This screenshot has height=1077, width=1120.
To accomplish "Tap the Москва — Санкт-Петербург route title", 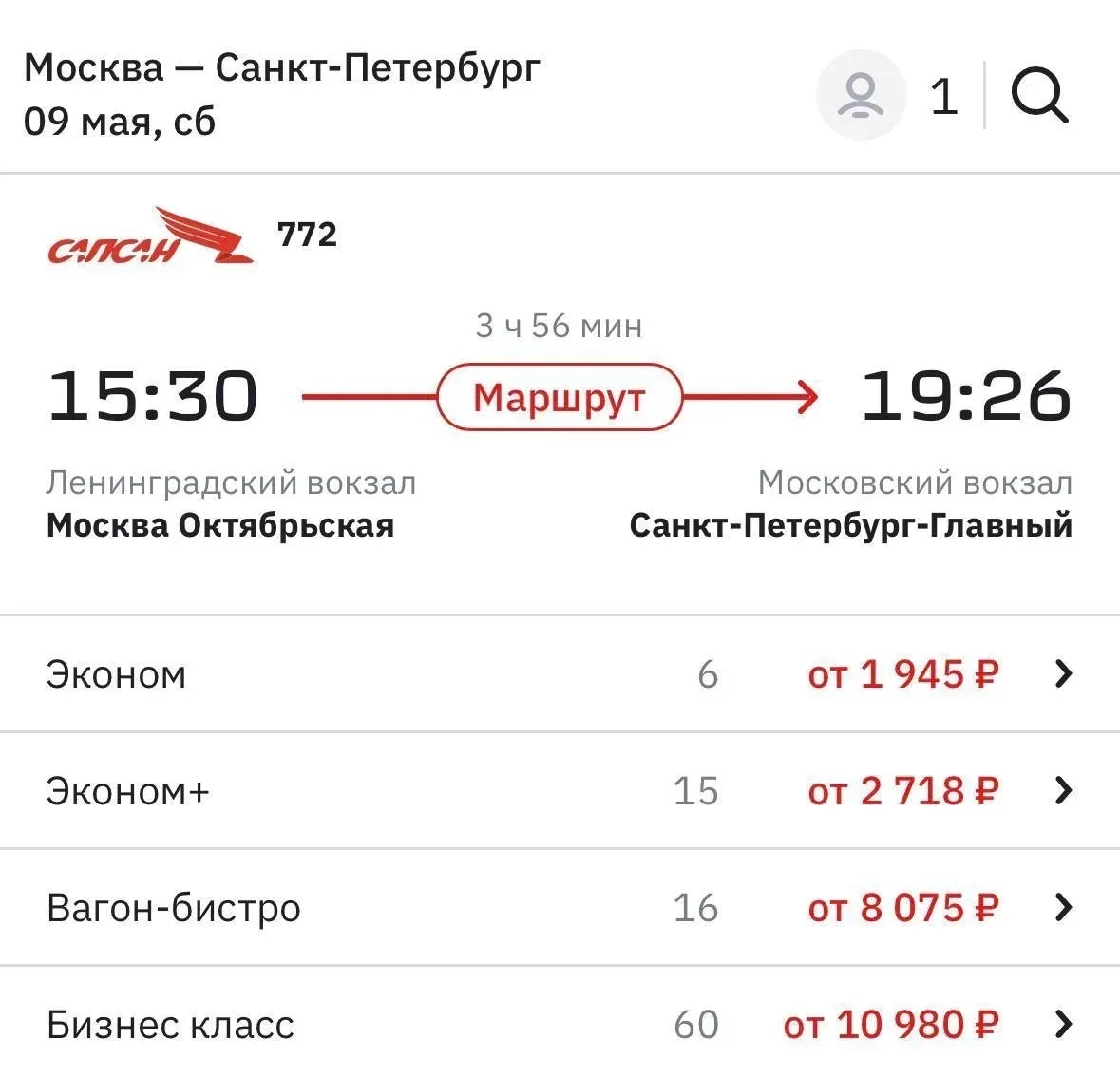I will click(282, 68).
